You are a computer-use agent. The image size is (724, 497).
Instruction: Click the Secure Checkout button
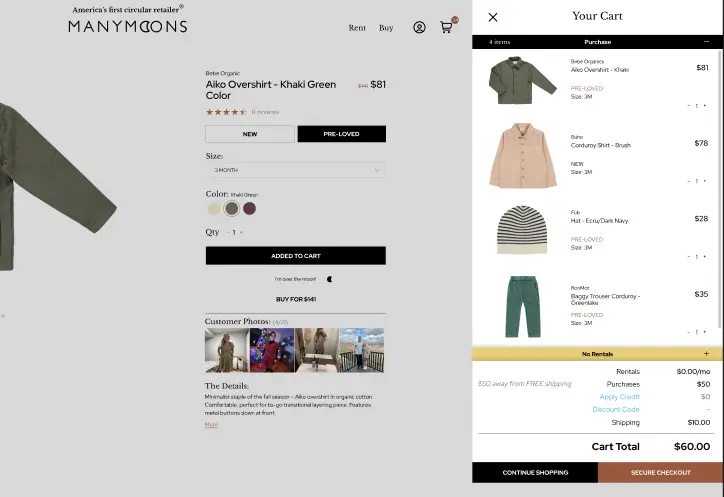coord(660,472)
